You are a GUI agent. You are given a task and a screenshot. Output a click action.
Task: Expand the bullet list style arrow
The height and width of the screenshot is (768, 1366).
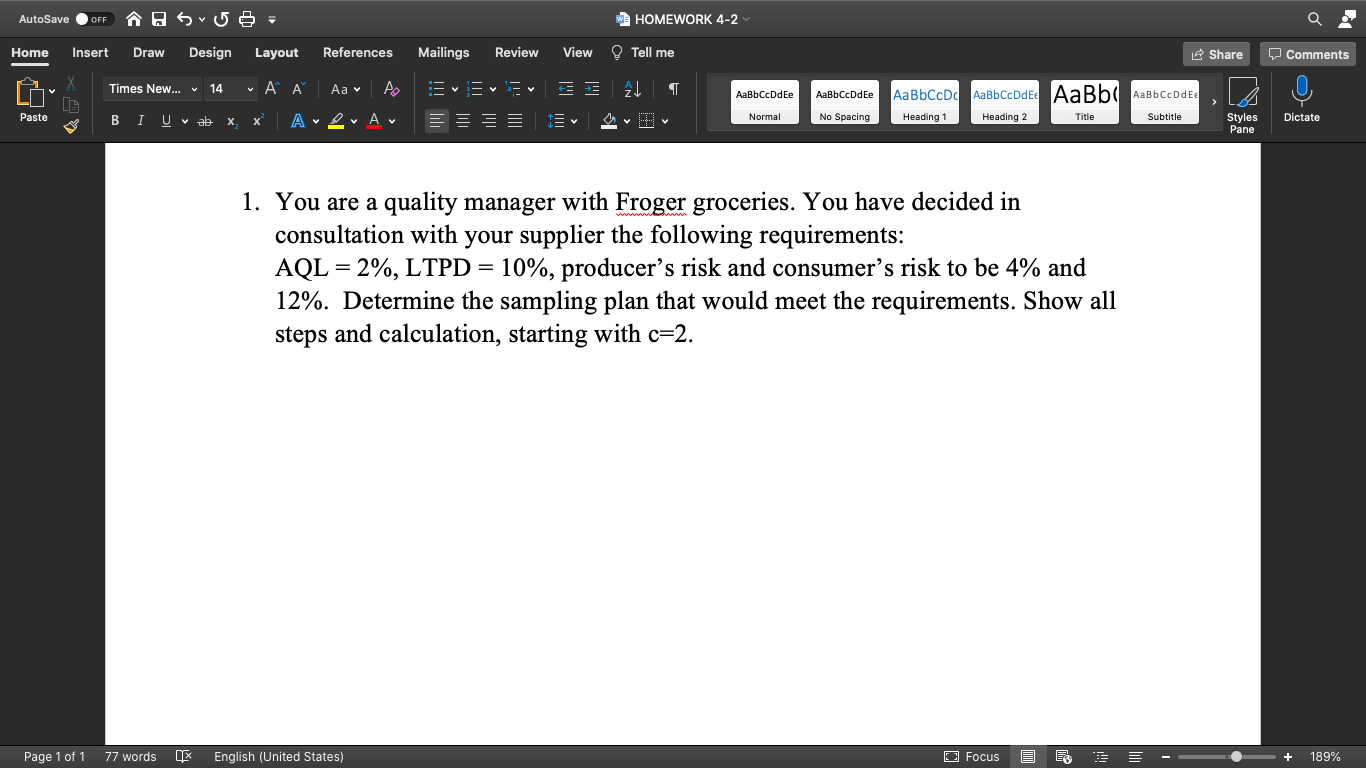tap(454, 90)
